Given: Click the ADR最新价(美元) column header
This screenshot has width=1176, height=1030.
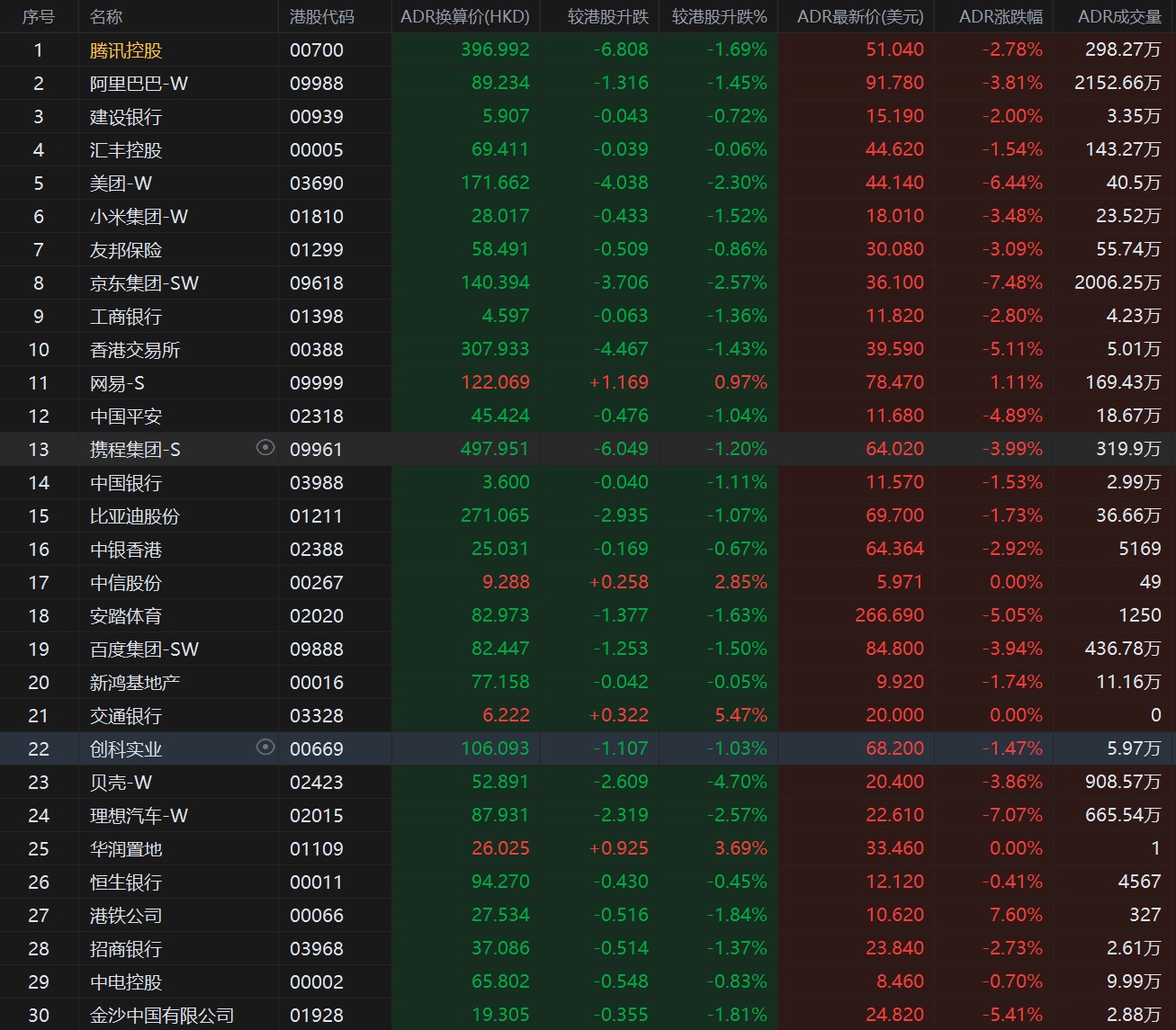Looking at the screenshot, I should click(860, 17).
